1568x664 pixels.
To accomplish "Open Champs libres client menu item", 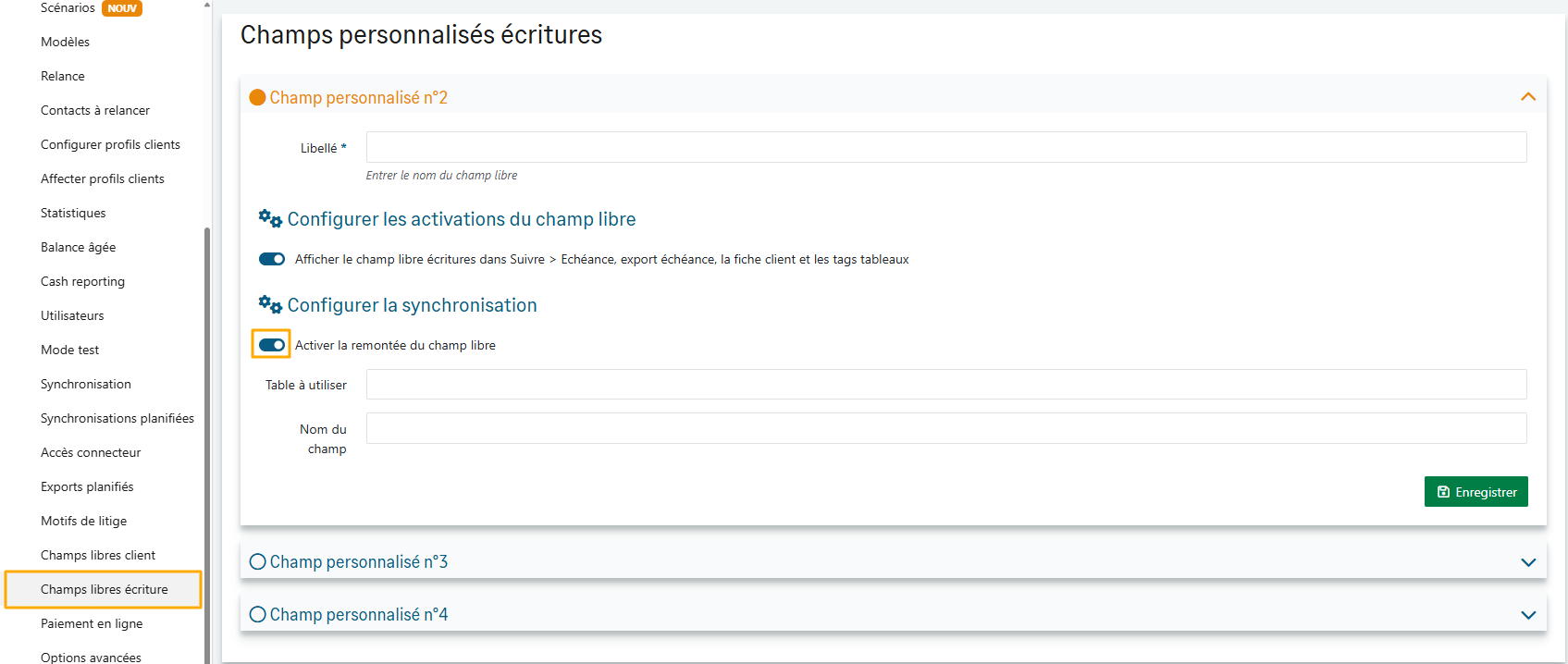I will coord(98,555).
